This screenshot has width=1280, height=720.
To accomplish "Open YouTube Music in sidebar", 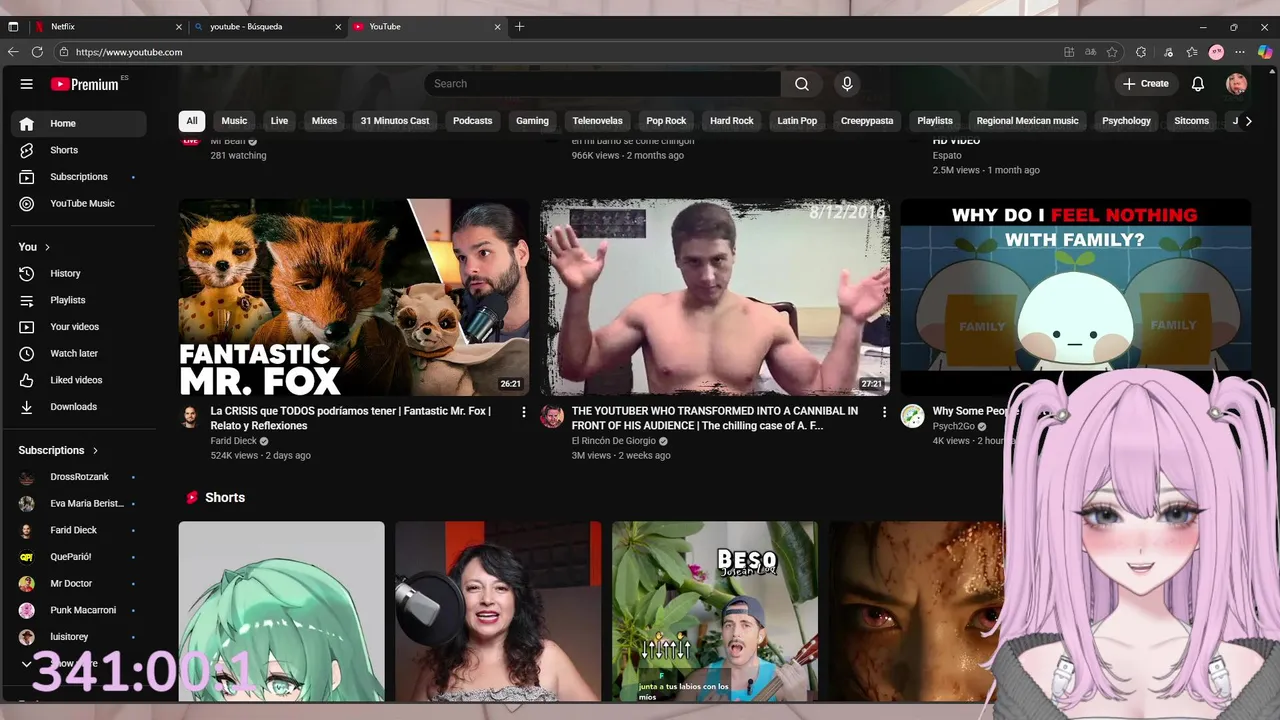I will (x=79, y=203).
